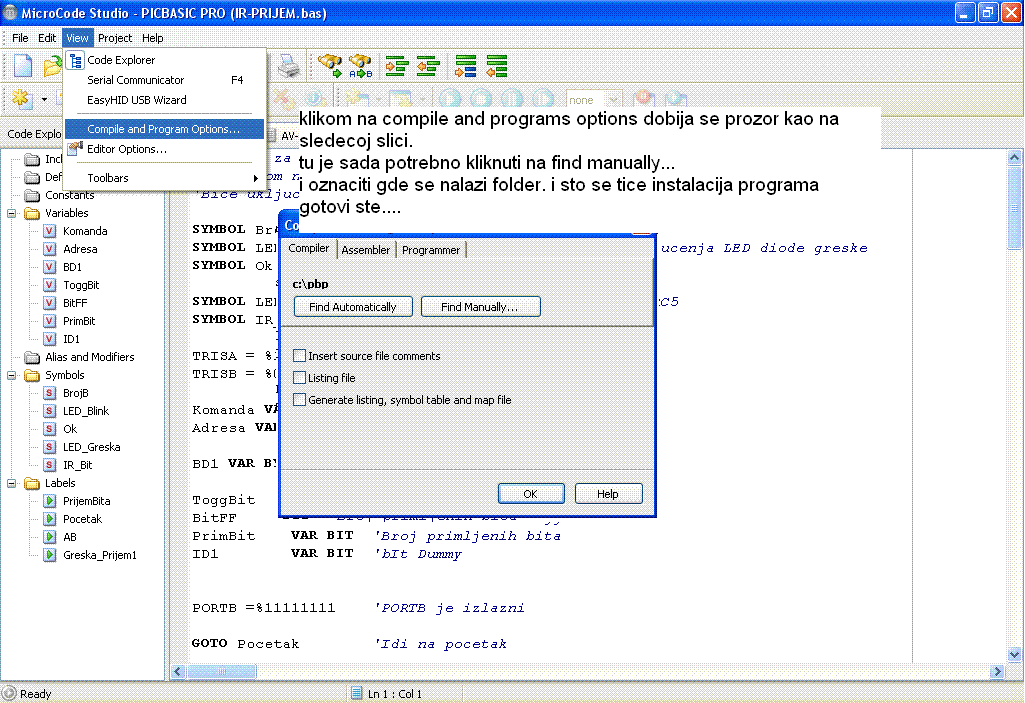Enable Insert source file comments checkbox

[299, 356]
